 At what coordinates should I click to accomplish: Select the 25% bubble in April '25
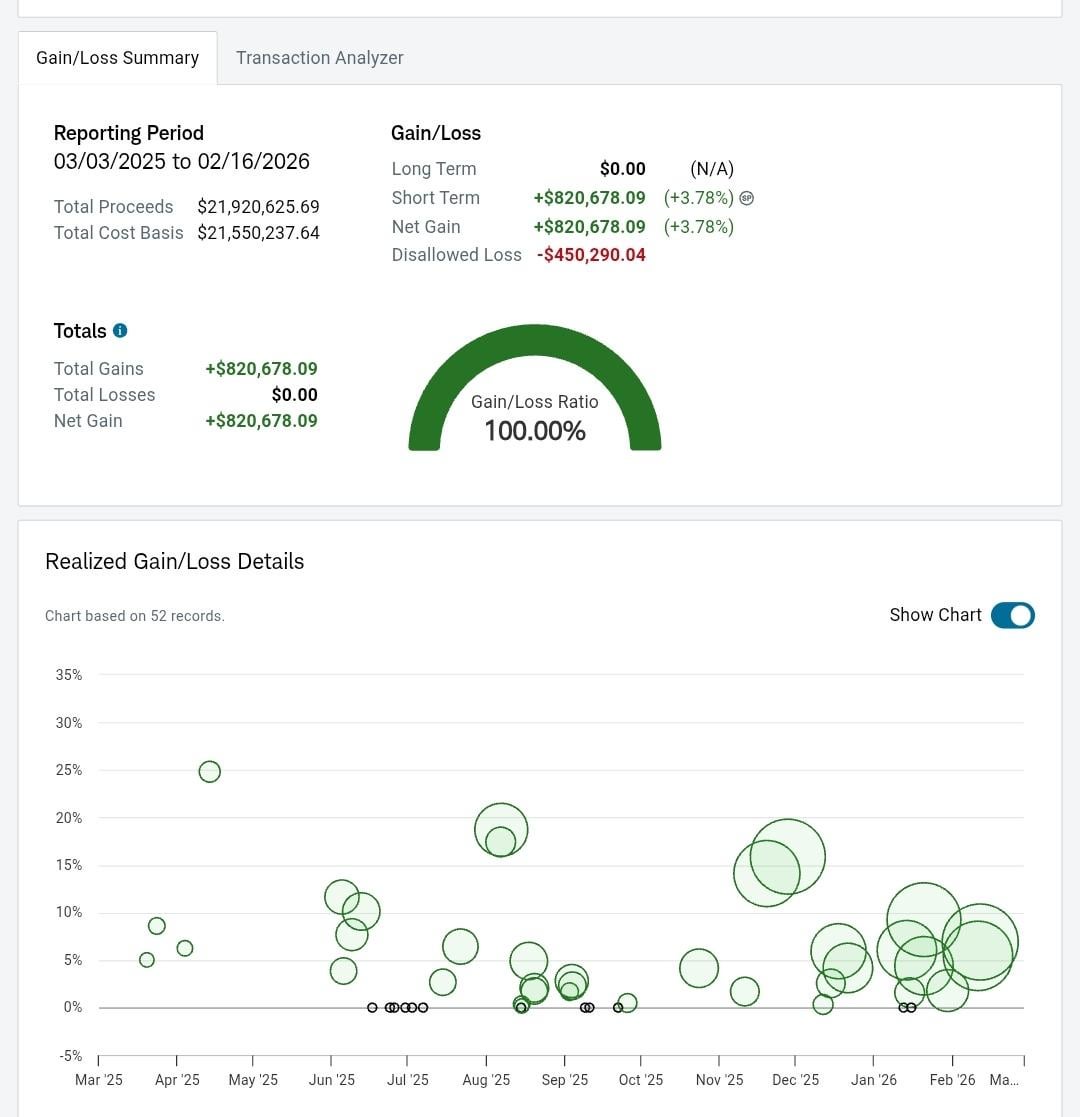(209, 771)
